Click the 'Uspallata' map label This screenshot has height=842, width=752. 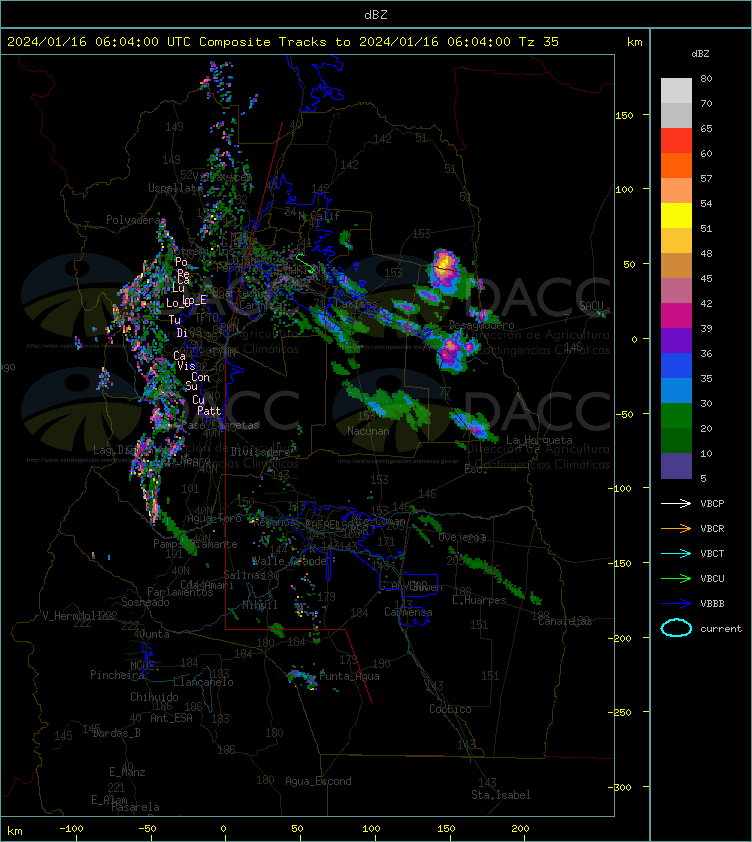coord(174,188)
